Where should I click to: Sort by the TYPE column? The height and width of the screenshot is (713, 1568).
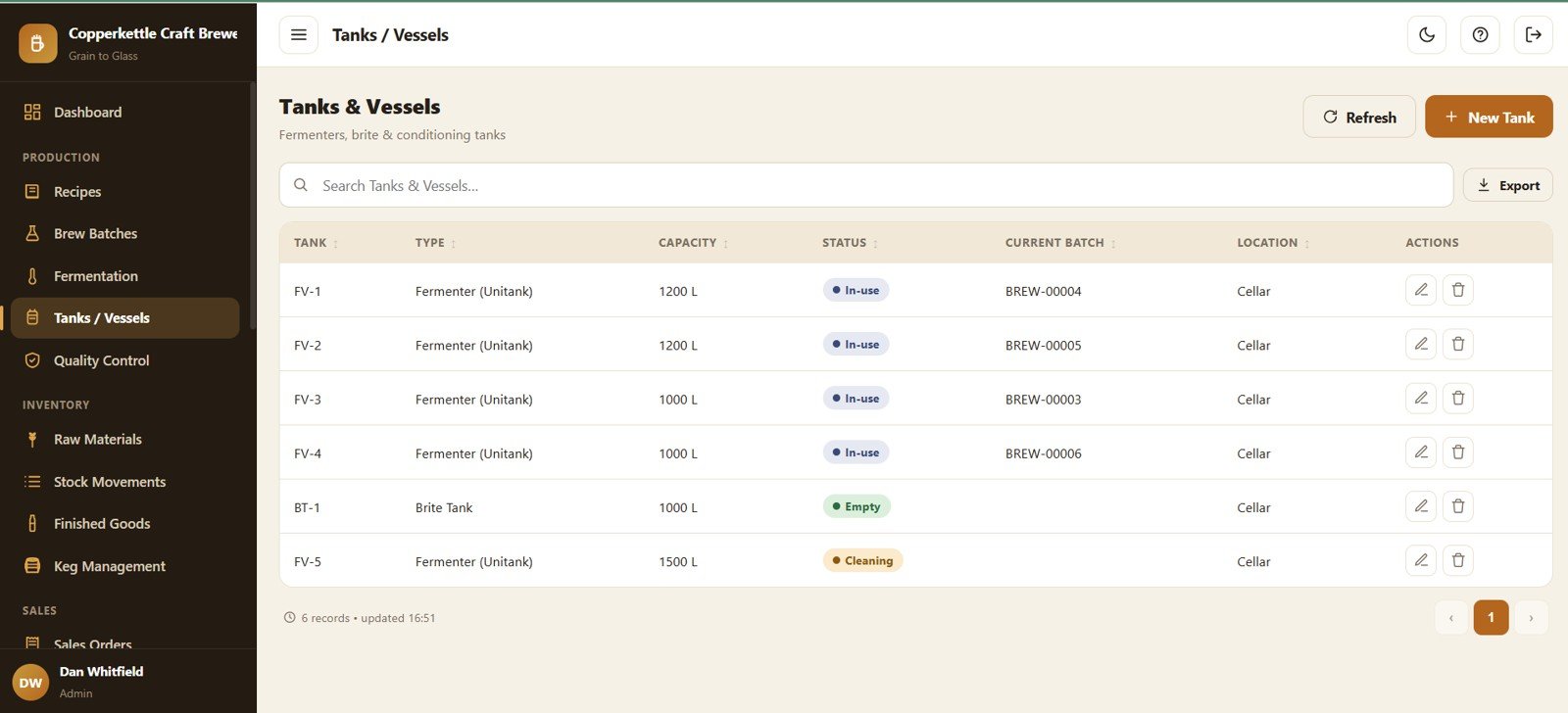tap(435, 243)
